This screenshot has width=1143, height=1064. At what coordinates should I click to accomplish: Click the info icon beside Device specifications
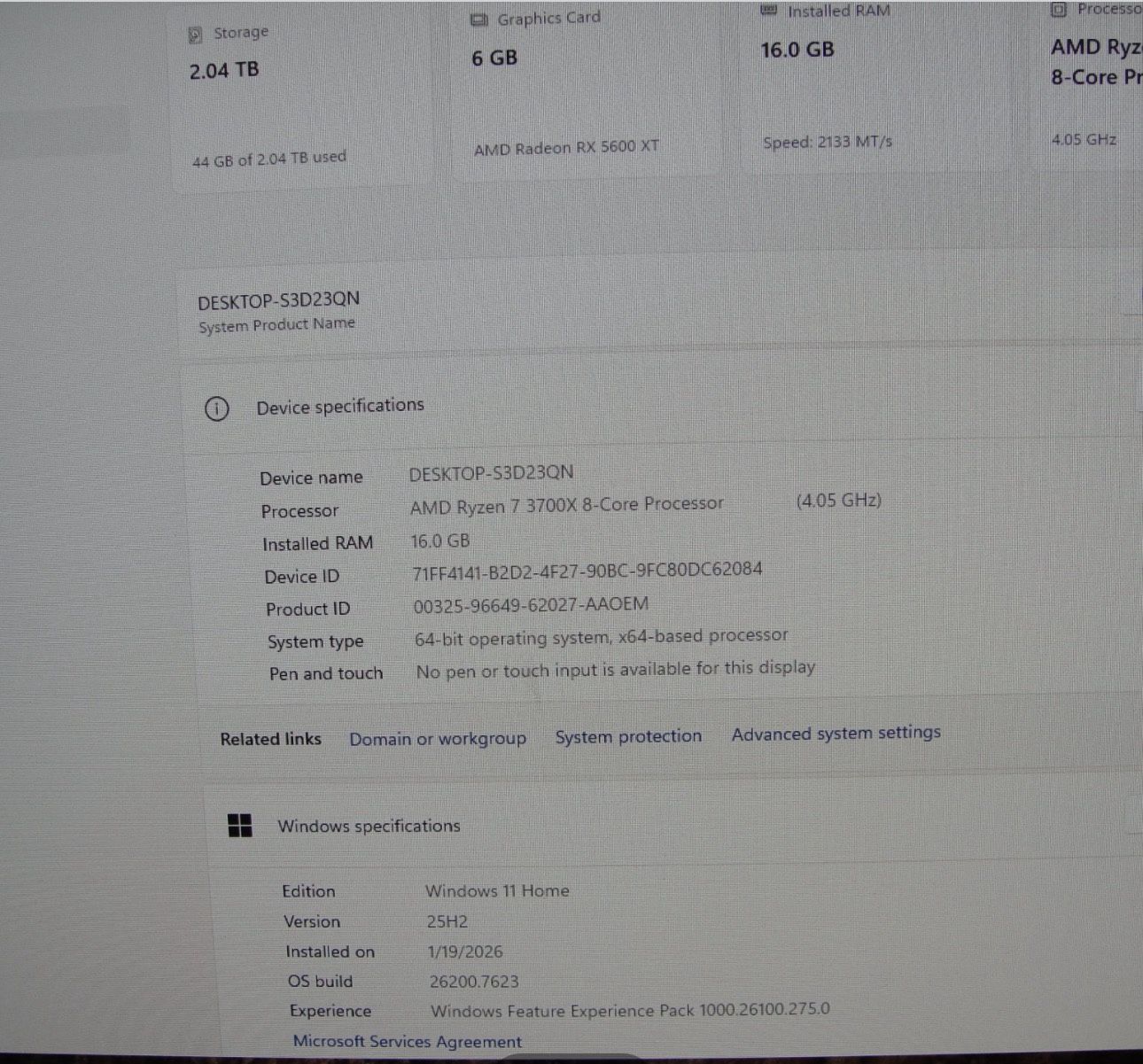tap(216, 408)
